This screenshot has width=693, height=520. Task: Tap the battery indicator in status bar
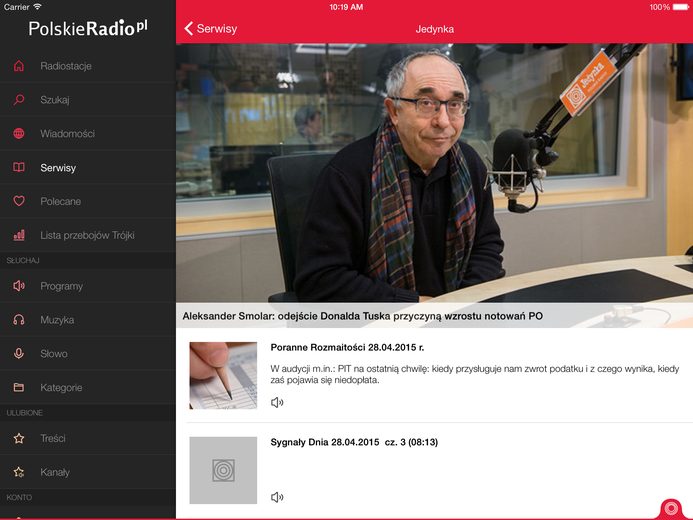click(681, 7)
